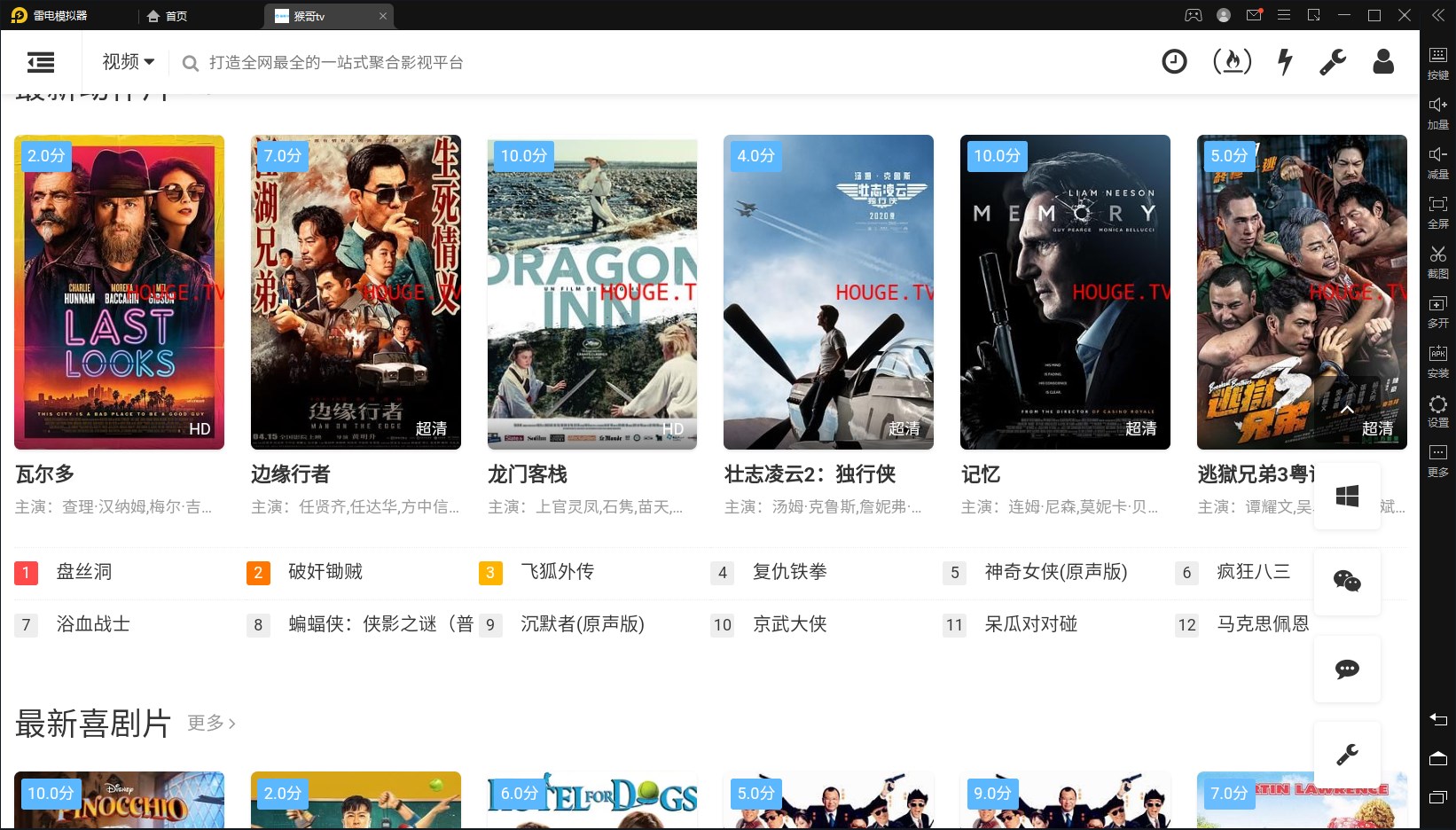The width and height of the screenshot is (1456, 830).
Task: Open the 瓦尔多 Last Looks poster
Action: pyautogui.click(x=119, y=292)
